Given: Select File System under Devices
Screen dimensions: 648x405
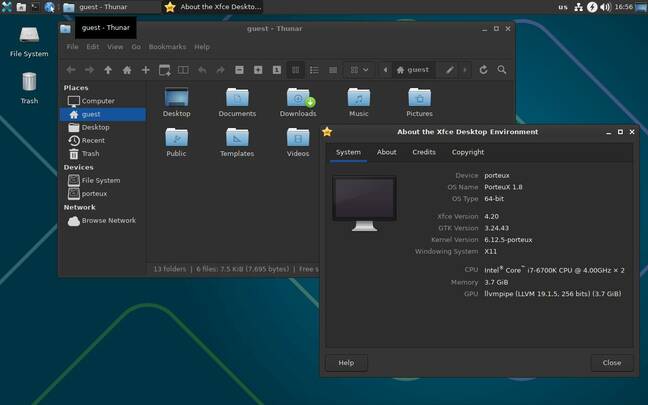Looking at the screenshot, I should point(103,180).
